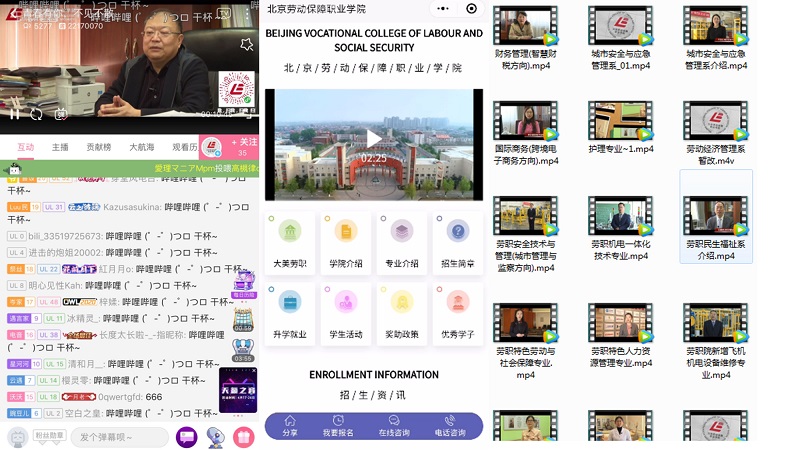Click the chat message from bili_33519725673
This screenshot has width=800, height=450.
point(112,236)
